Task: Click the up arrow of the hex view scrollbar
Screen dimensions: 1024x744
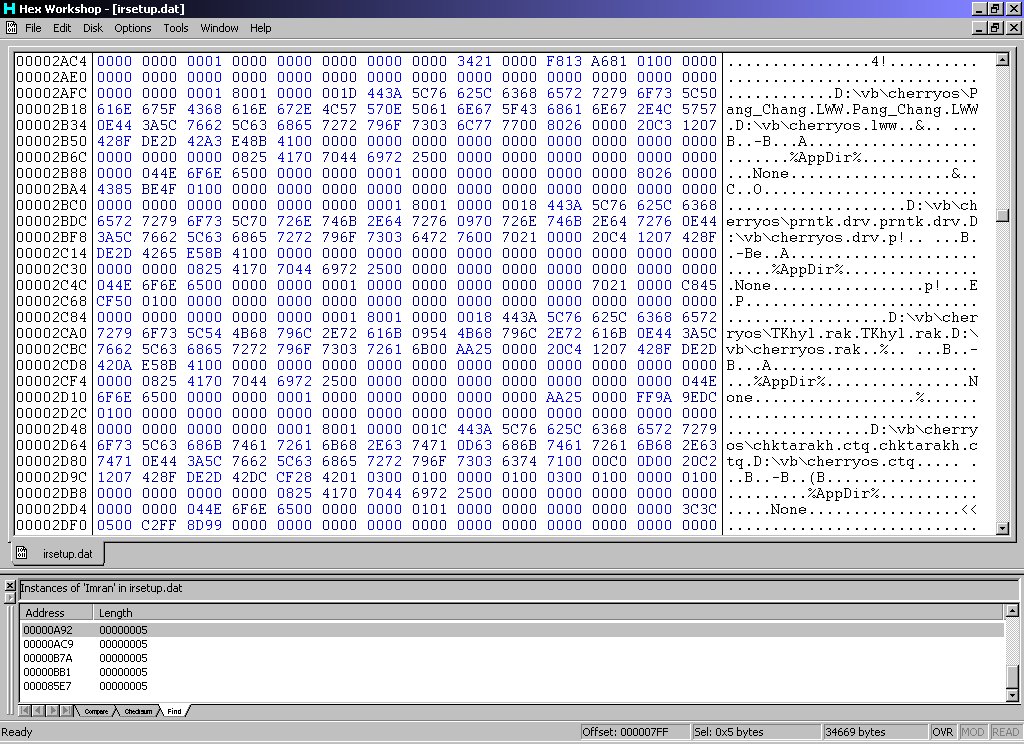Action: (1002, 60)
